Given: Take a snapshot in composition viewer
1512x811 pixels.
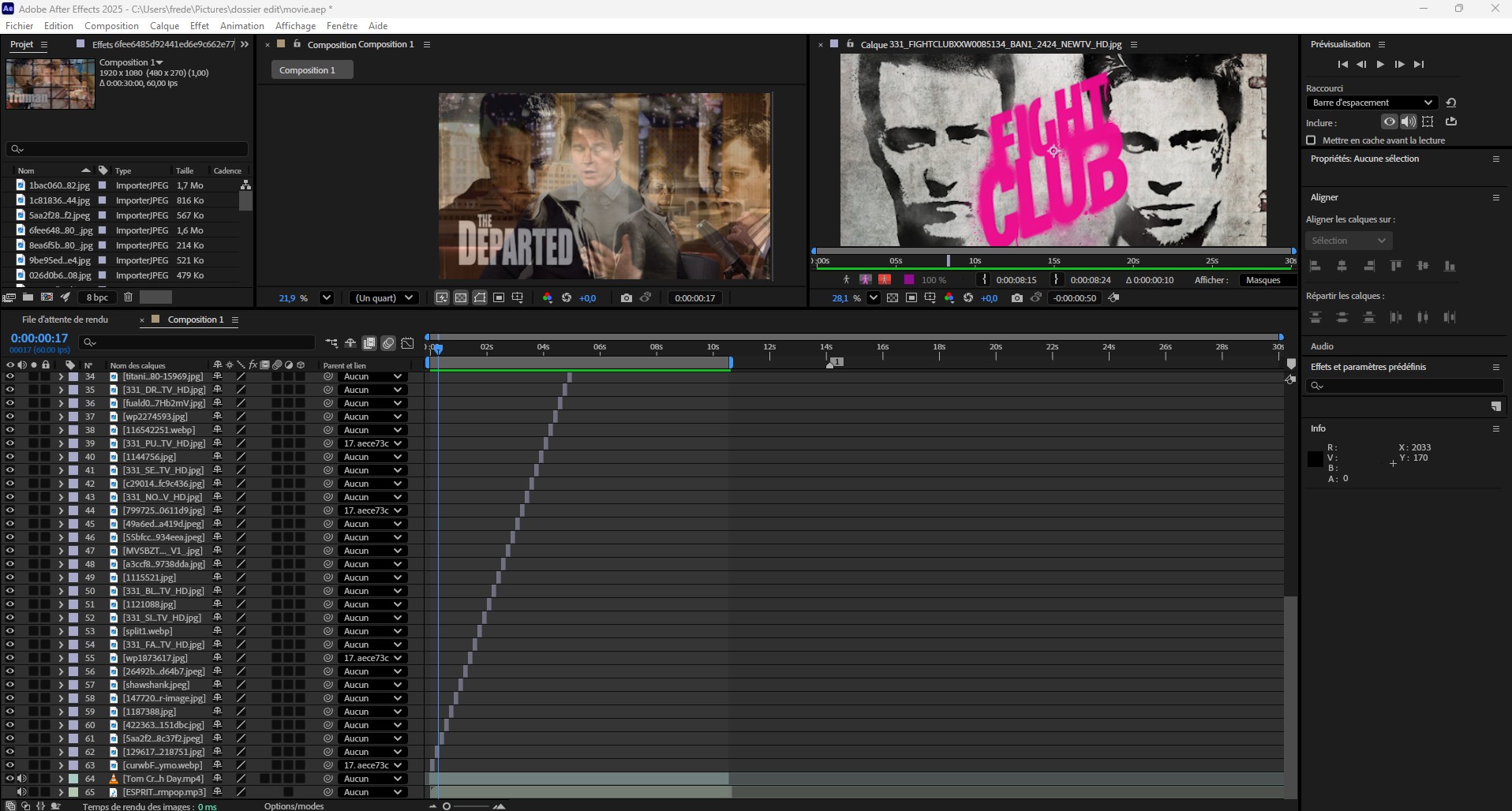Looking at the screenshot, I should point(627,298).
